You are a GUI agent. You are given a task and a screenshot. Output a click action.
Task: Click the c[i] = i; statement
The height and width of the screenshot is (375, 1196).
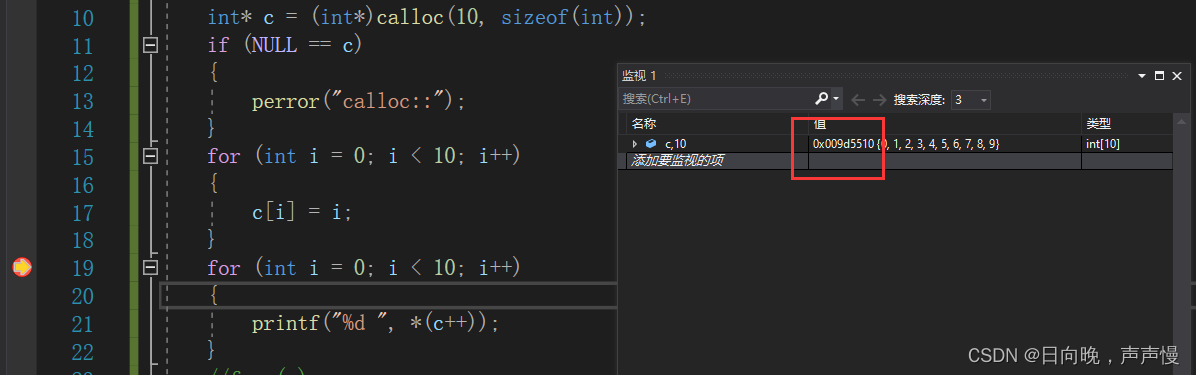[302, 213]
